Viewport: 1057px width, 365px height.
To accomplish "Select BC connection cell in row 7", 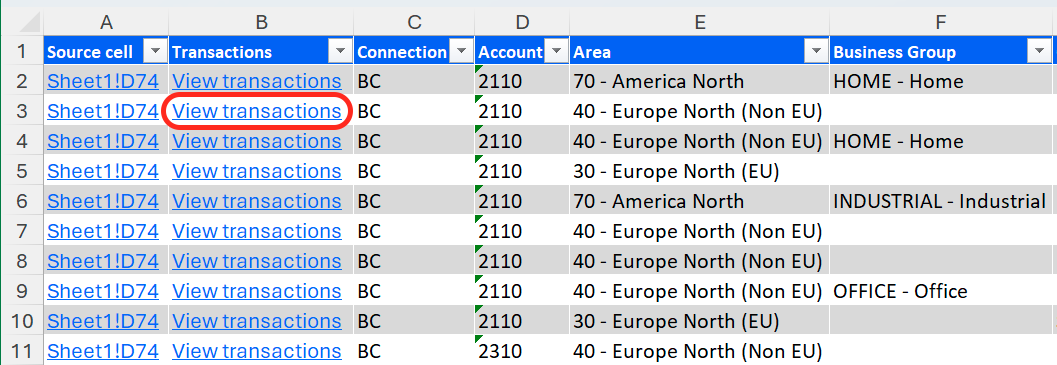I will (x=414, y=231).
